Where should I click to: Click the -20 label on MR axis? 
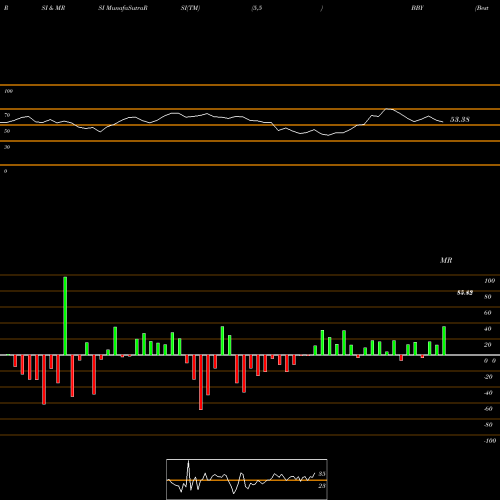(488, 377)
